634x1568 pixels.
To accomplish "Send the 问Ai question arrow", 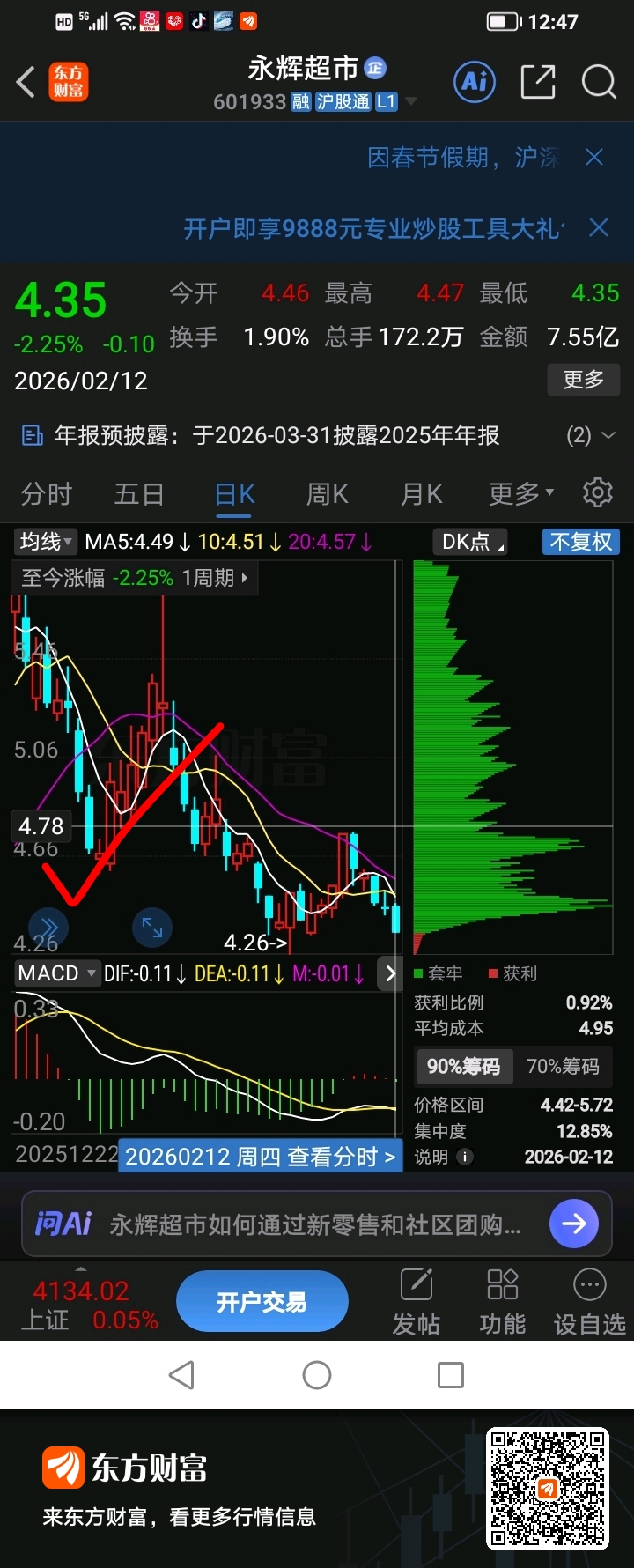I will coord(574,1224).
